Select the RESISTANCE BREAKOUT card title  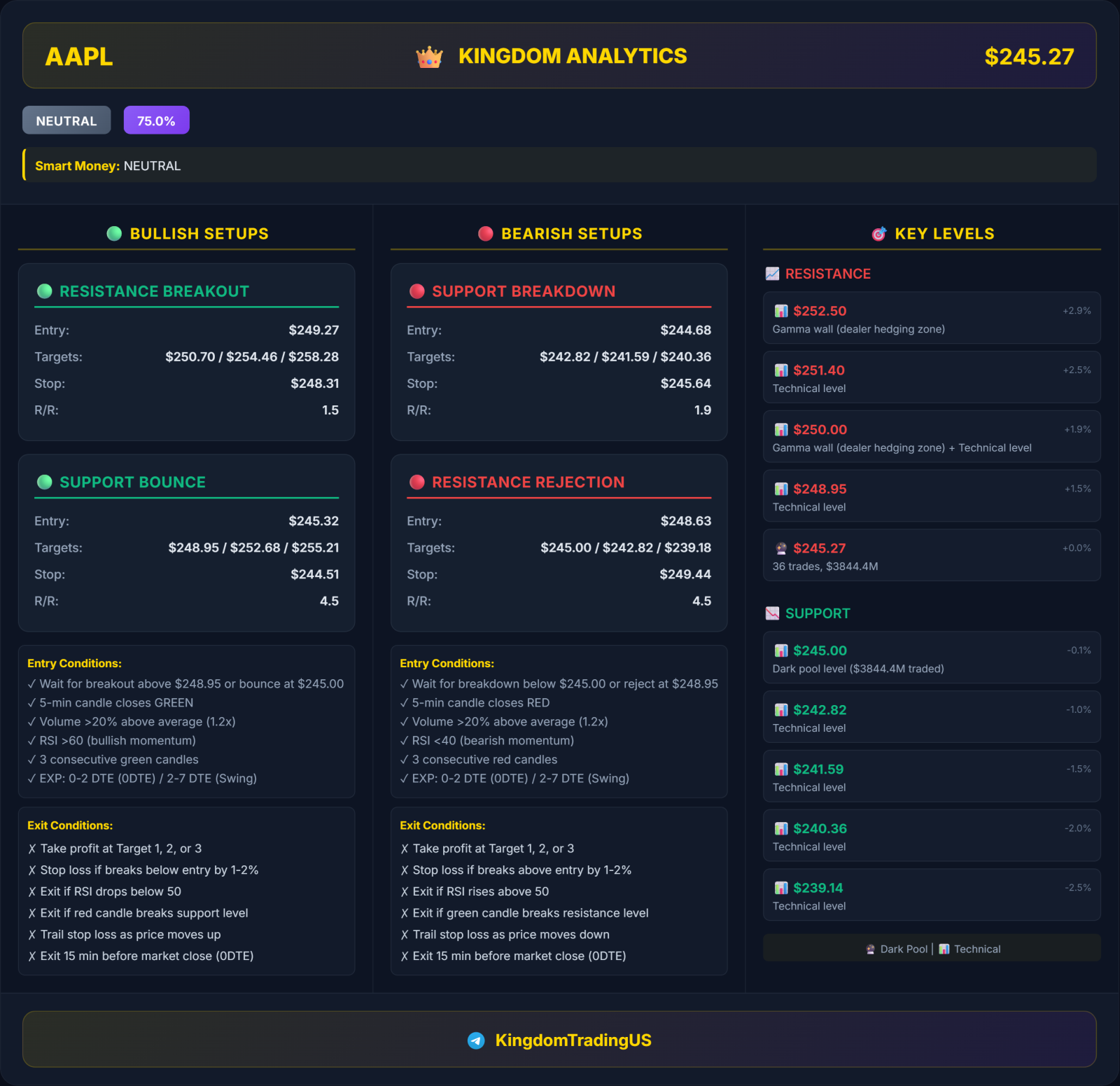(154, 291)
